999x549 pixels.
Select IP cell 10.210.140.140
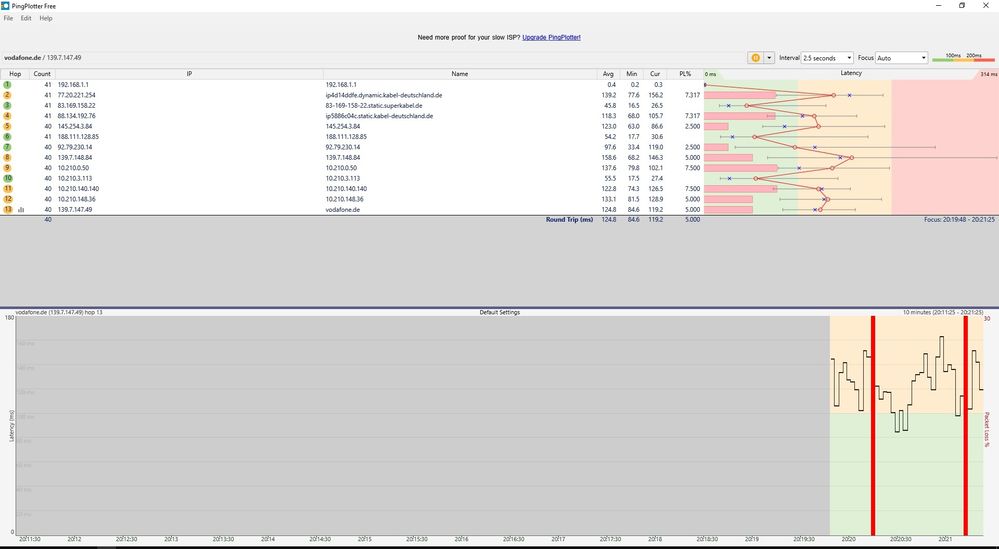[x=78, y=189]
